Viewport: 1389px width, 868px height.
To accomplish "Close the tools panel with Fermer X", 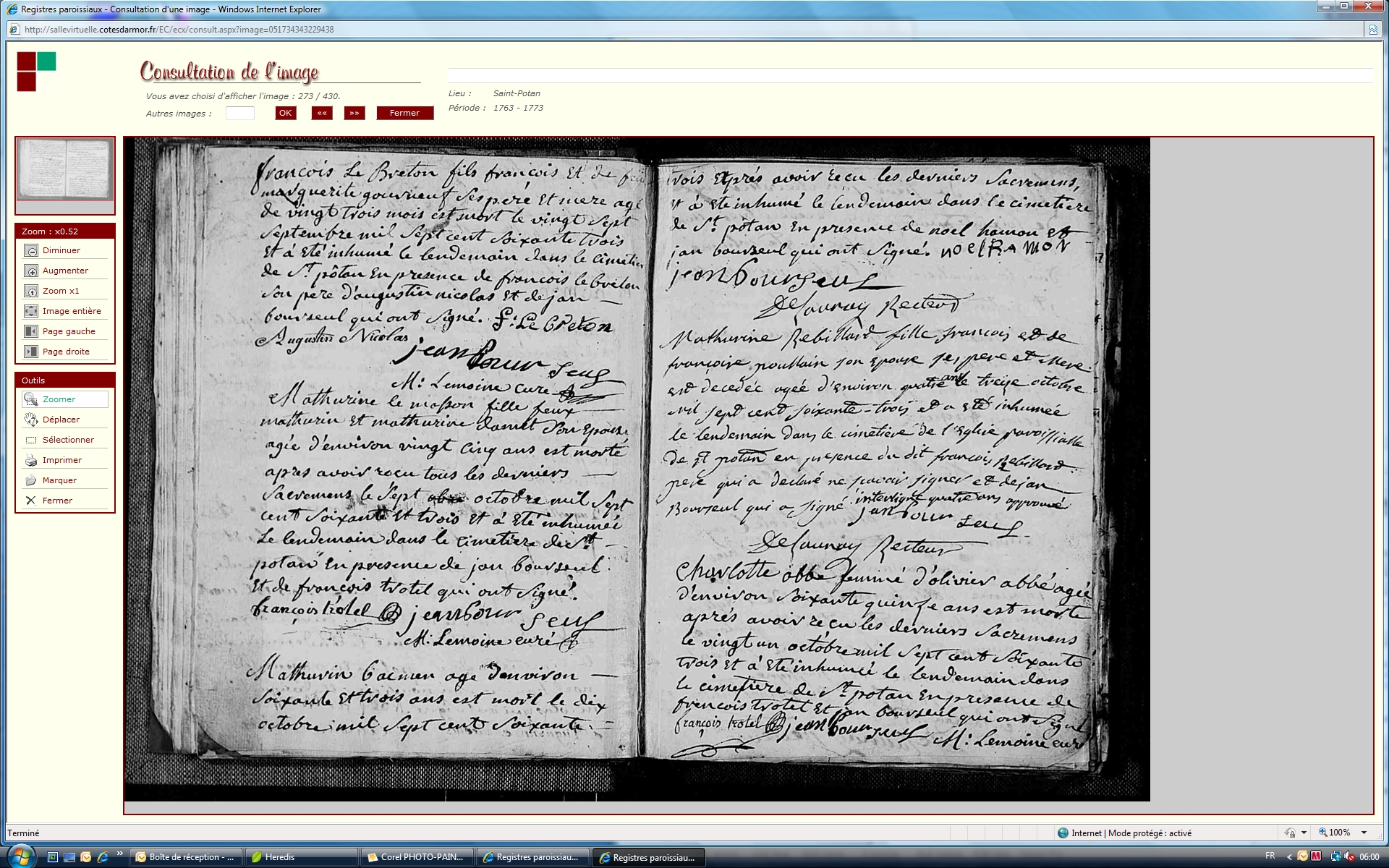I will pos(31,501).
